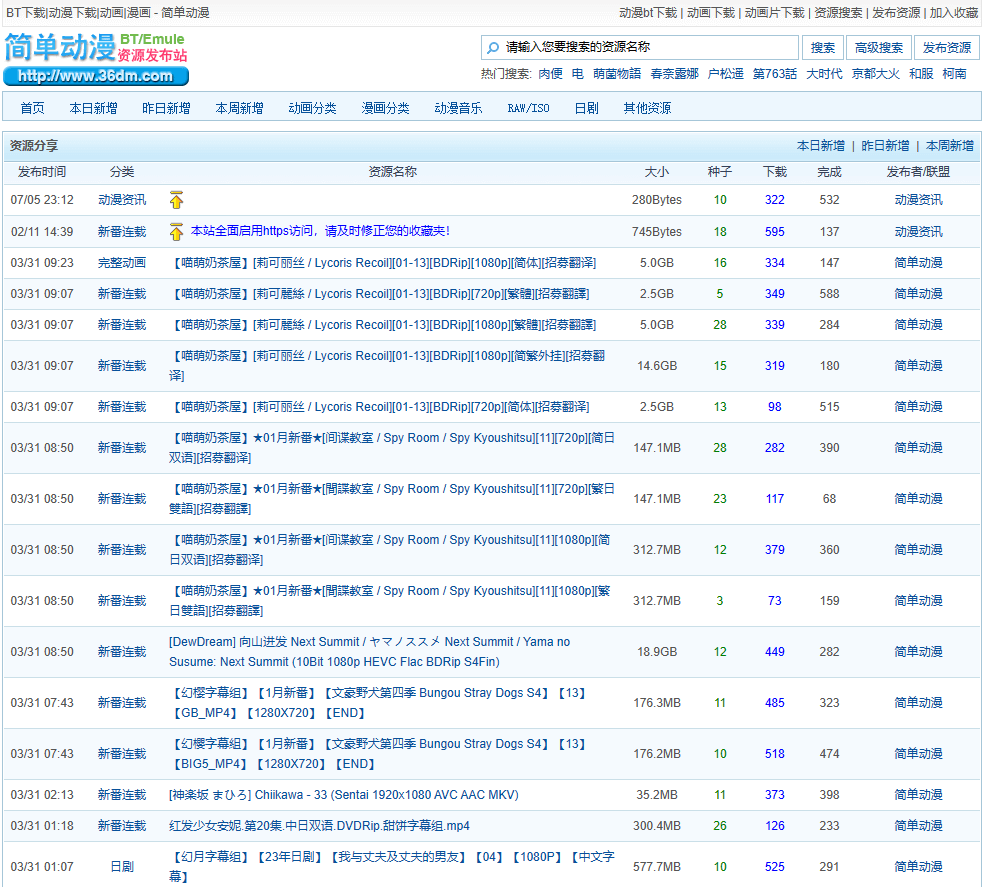Open Spy Room 720p 简日双语 link
The width and height of the screenshot is (984, 887).
point(392,448)
